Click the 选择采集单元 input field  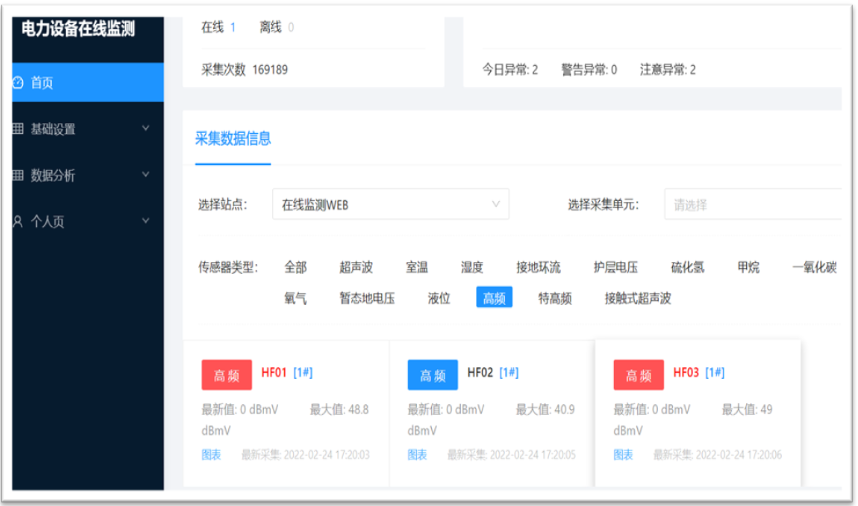pos(750,205)
